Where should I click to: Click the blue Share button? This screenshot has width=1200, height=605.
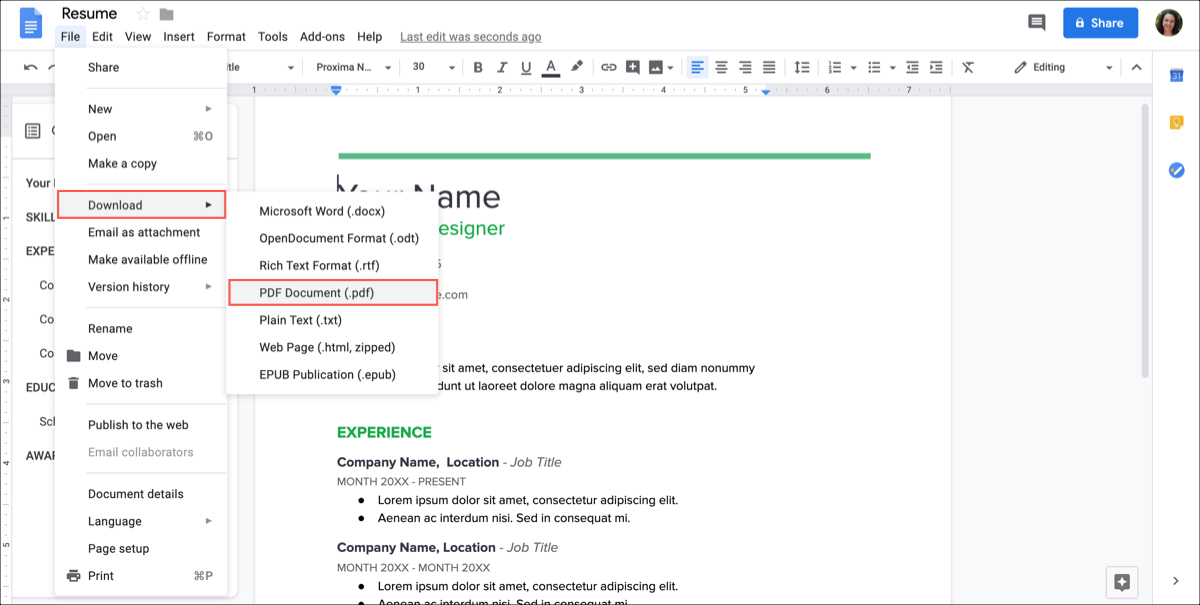[1100, 22]
